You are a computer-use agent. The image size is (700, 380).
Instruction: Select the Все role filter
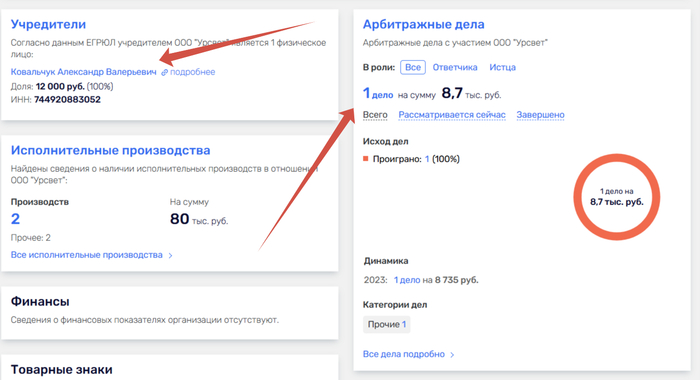(412, 67)
